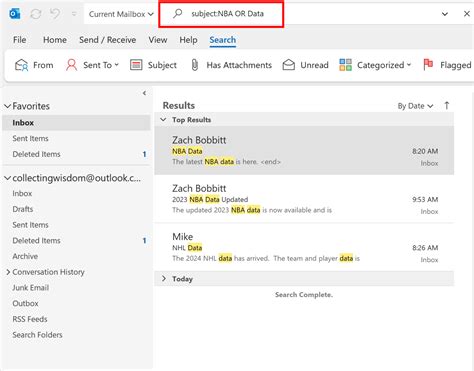Reverse sort order with the up arrow

[447, 106]
